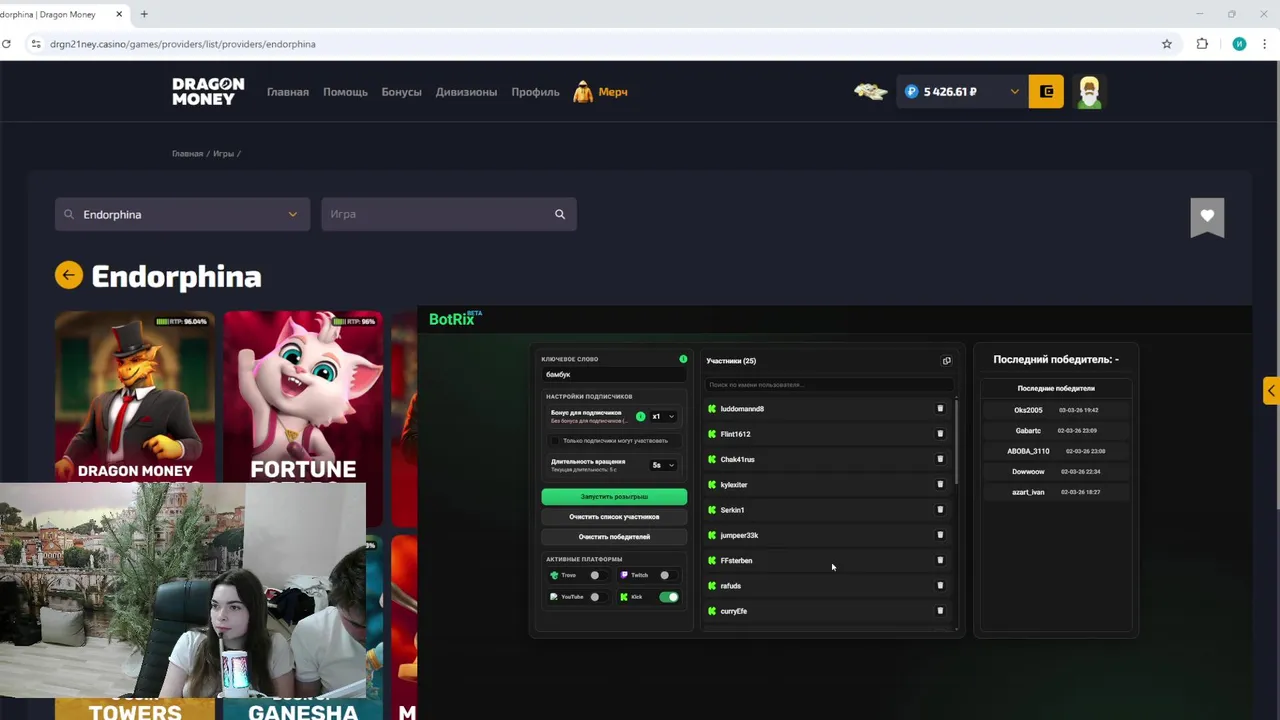This screenshot has height=720, width=1280.
Task: Open the orange wallet button
Action: pyautogui.click(x=1046, y=92)
